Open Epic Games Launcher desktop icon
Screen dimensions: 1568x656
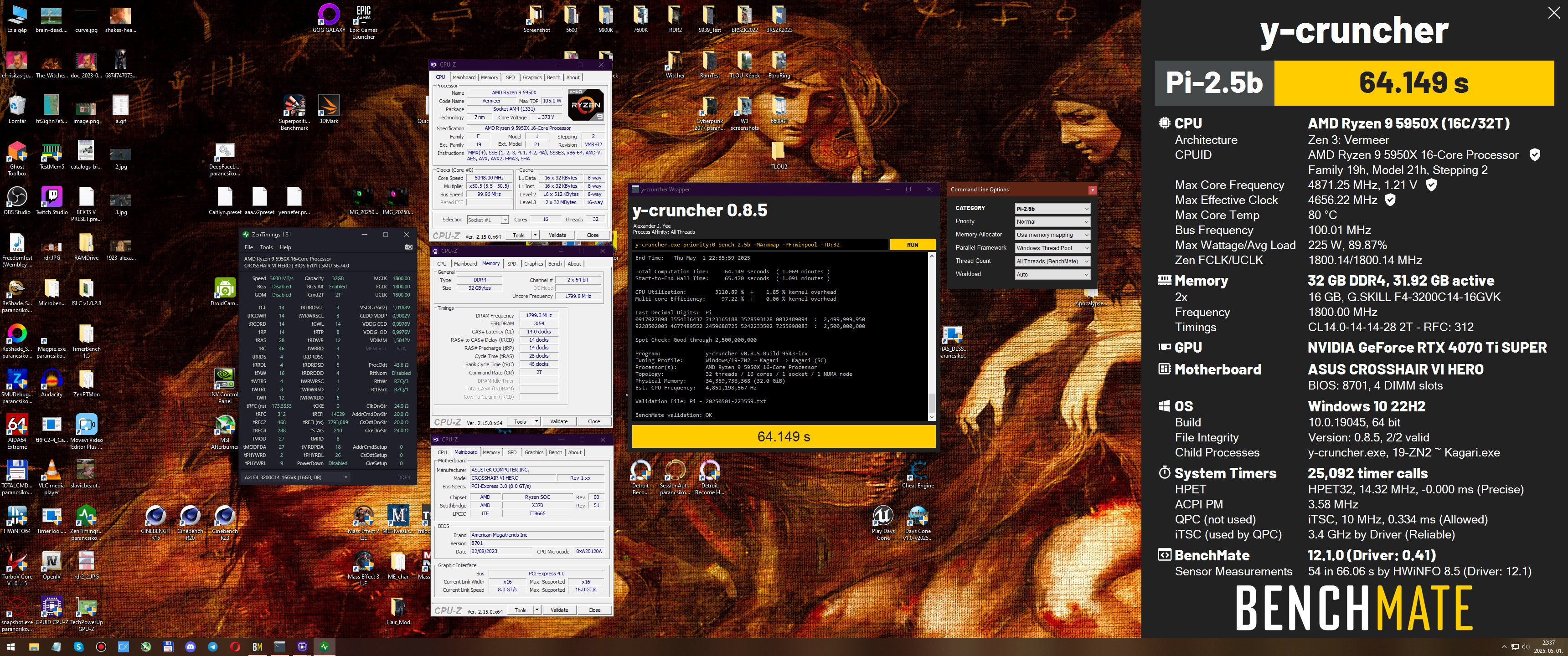[x=363, y=21]
